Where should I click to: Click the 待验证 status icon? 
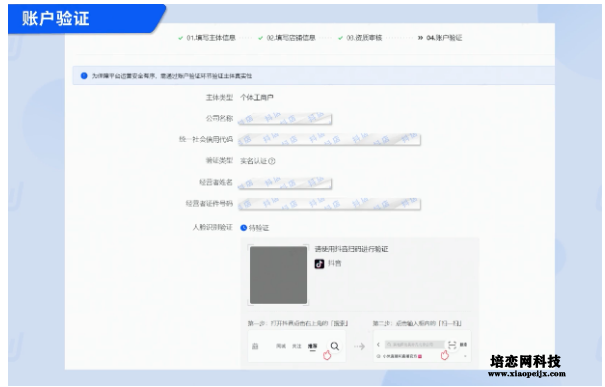[243, 228]
